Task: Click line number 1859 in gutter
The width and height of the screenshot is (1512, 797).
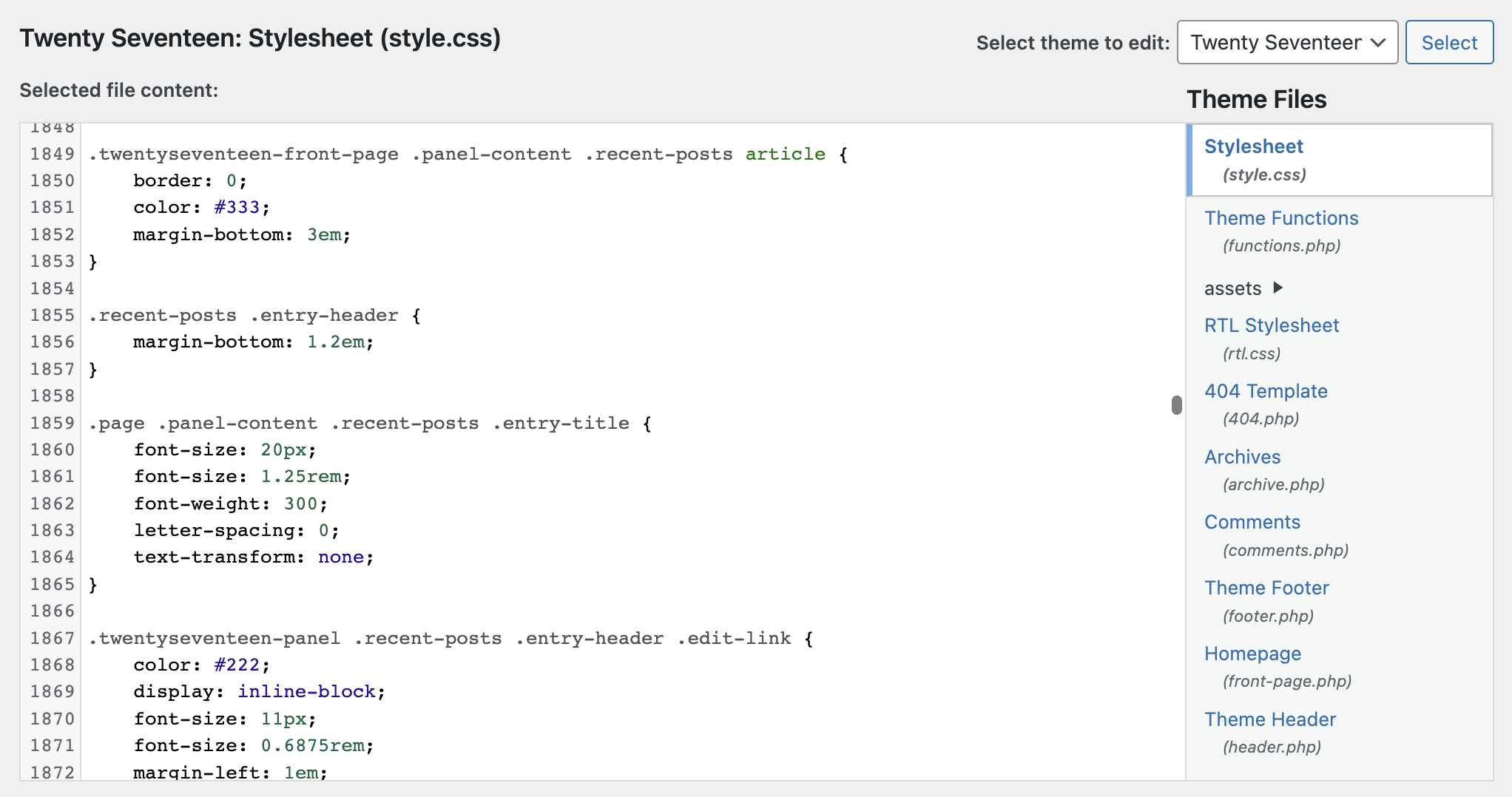Action: (x=52, y=424)
